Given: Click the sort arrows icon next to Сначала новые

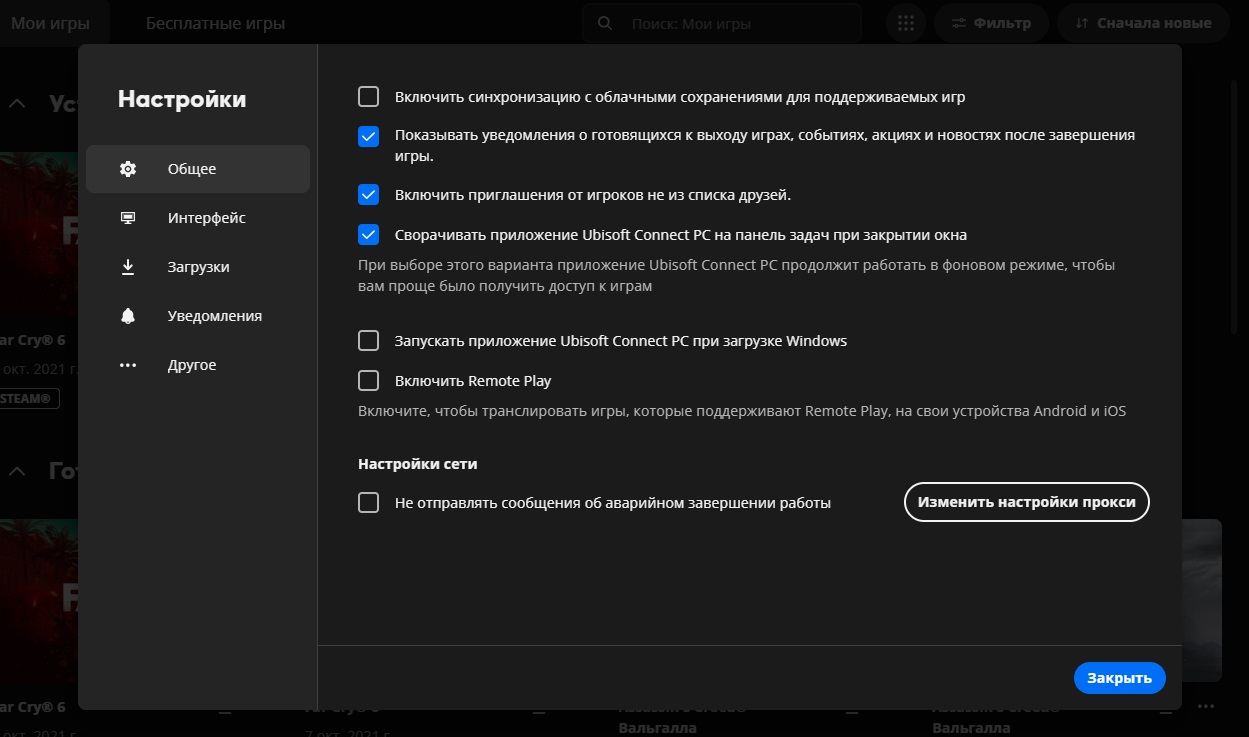Looking at the screenshot, I should (1081, 23).
